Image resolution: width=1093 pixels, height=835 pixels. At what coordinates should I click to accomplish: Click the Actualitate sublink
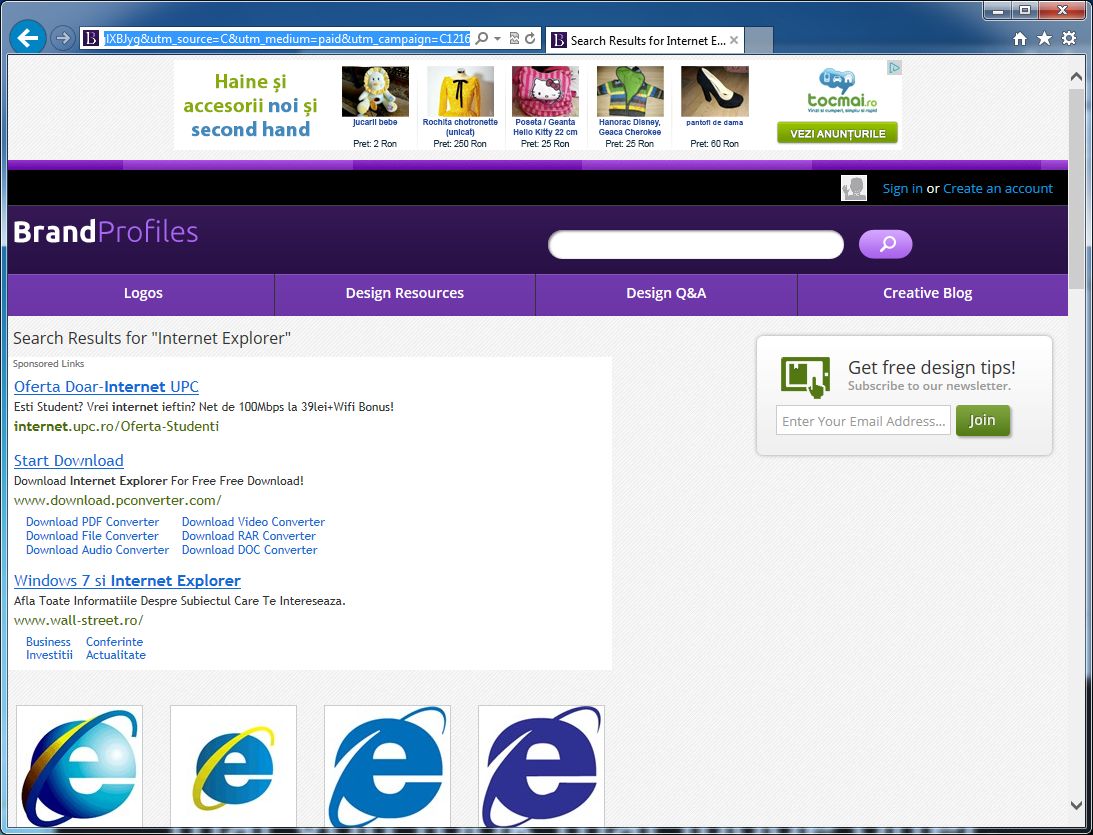[x=116, y=655]
